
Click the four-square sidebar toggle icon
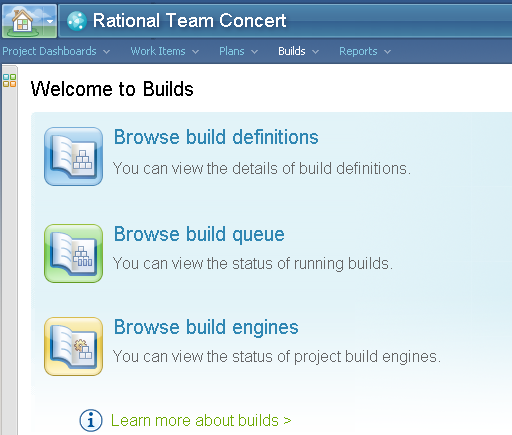[9, 80]
